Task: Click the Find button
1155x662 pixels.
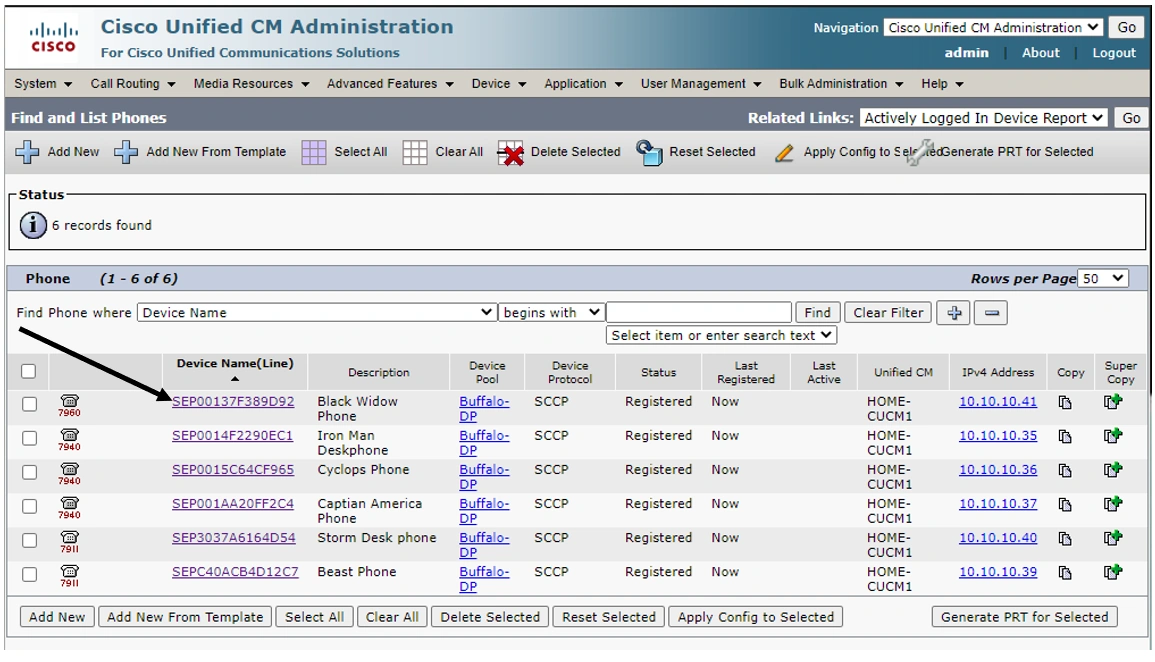Action: pos(817,313)
